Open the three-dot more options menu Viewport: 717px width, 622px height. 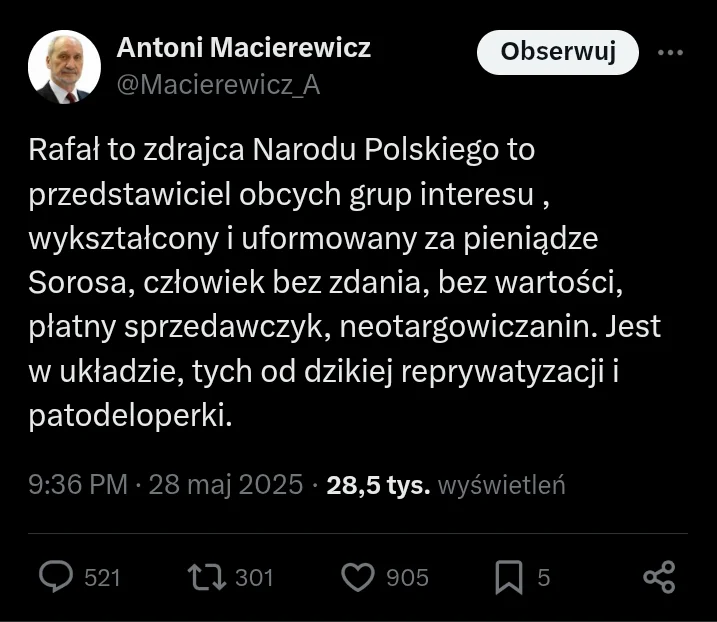pos(669,53)
